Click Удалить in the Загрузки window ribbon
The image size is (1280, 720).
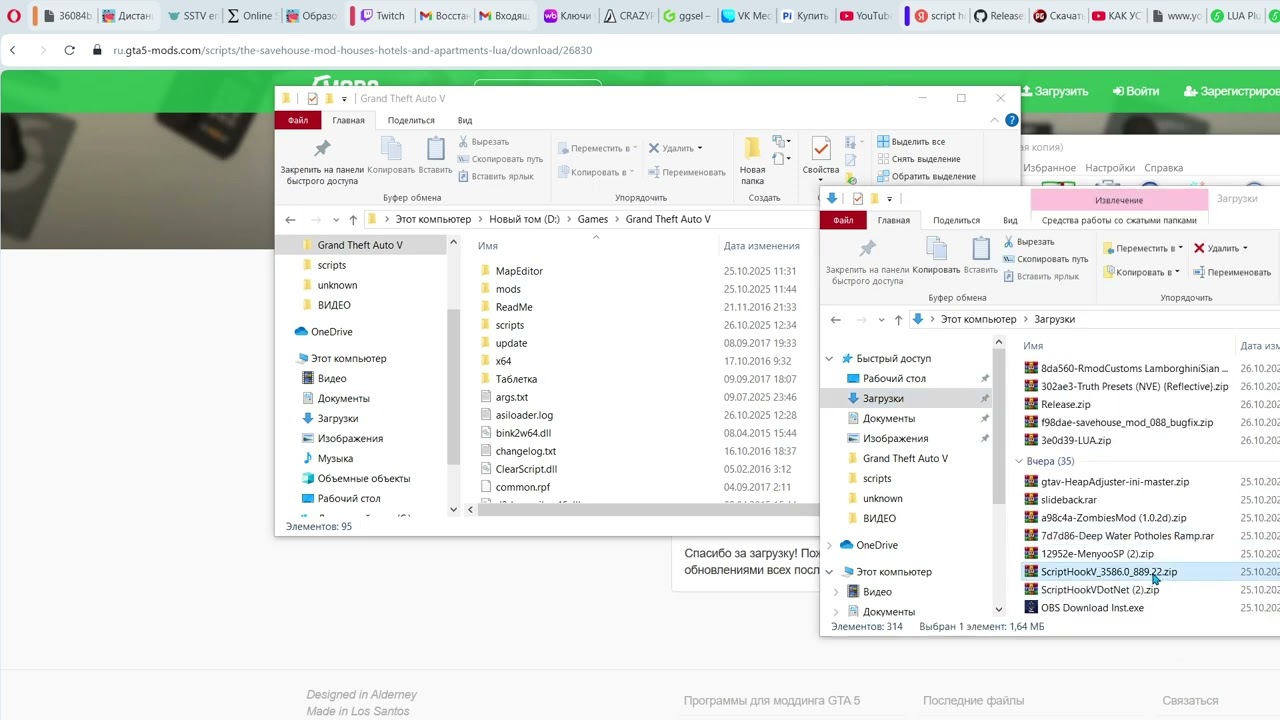[1220, 248]
